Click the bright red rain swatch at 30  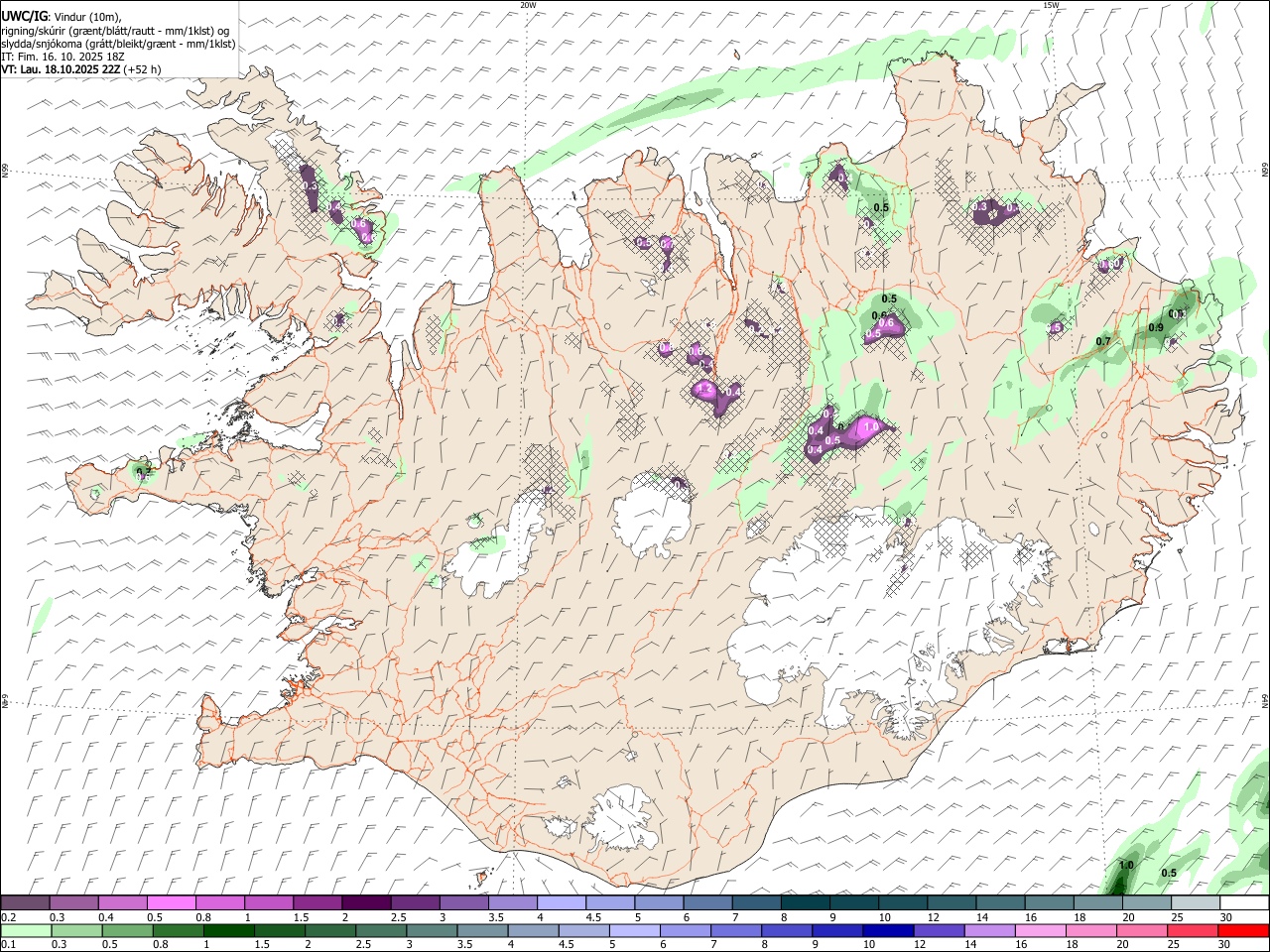(x=1244, y=930)
